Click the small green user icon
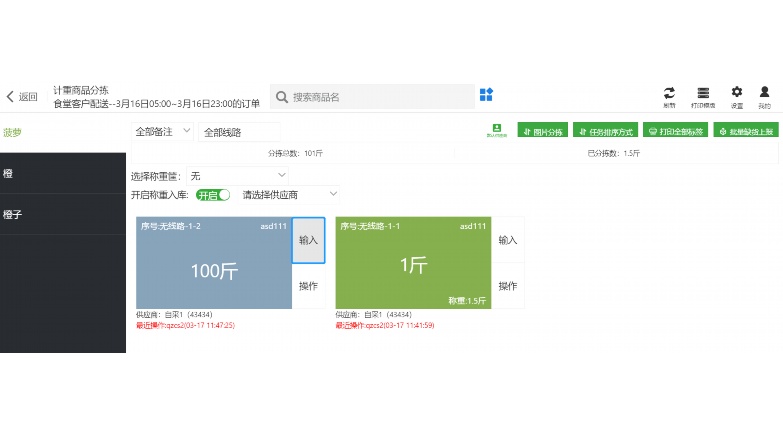Screen dimensions: 783x435 click(496, 130)
